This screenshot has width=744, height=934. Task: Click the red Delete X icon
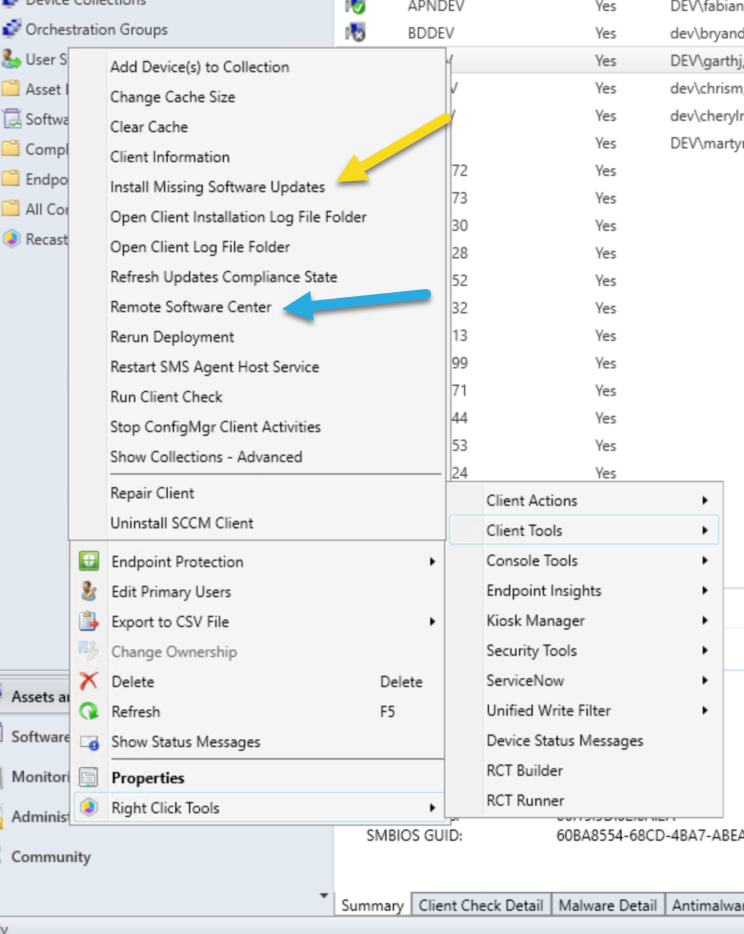89,682
